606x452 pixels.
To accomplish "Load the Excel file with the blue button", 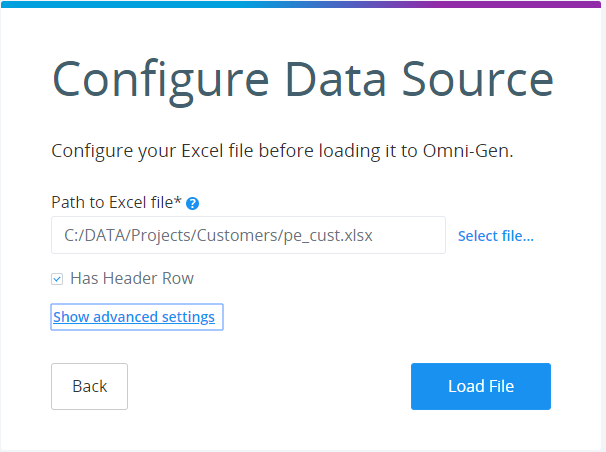I will pos(481,386).
